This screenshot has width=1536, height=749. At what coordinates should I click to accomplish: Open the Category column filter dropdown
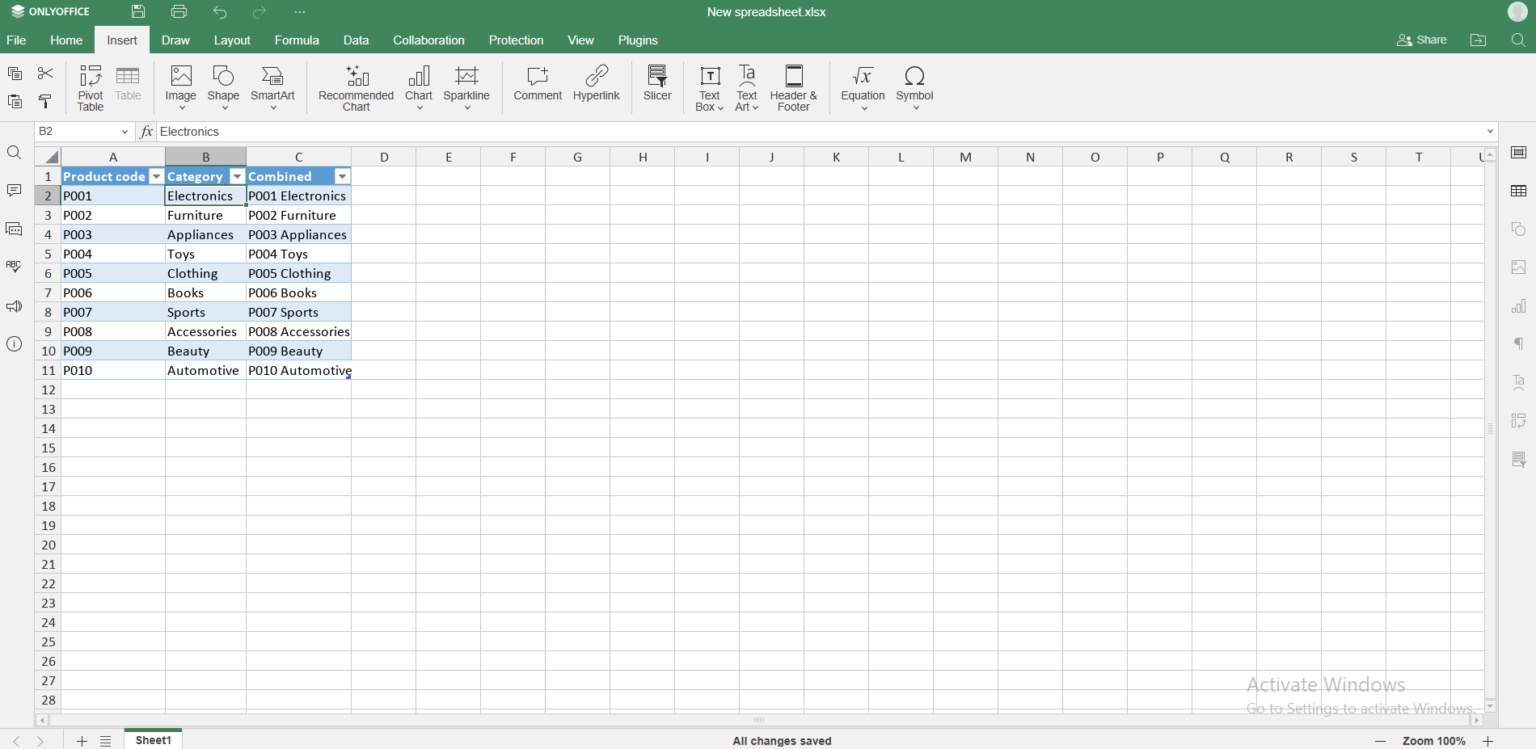(x=237, y=176)
